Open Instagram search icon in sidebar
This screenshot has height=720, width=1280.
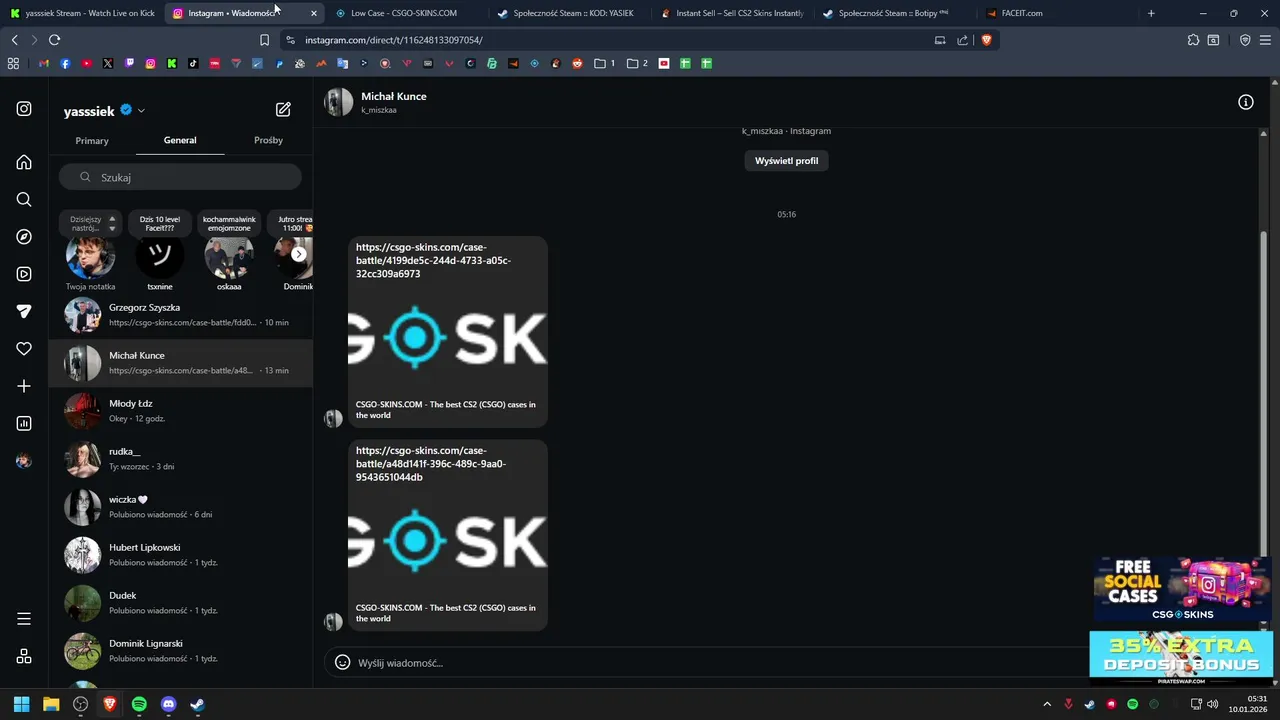point(24,199)
